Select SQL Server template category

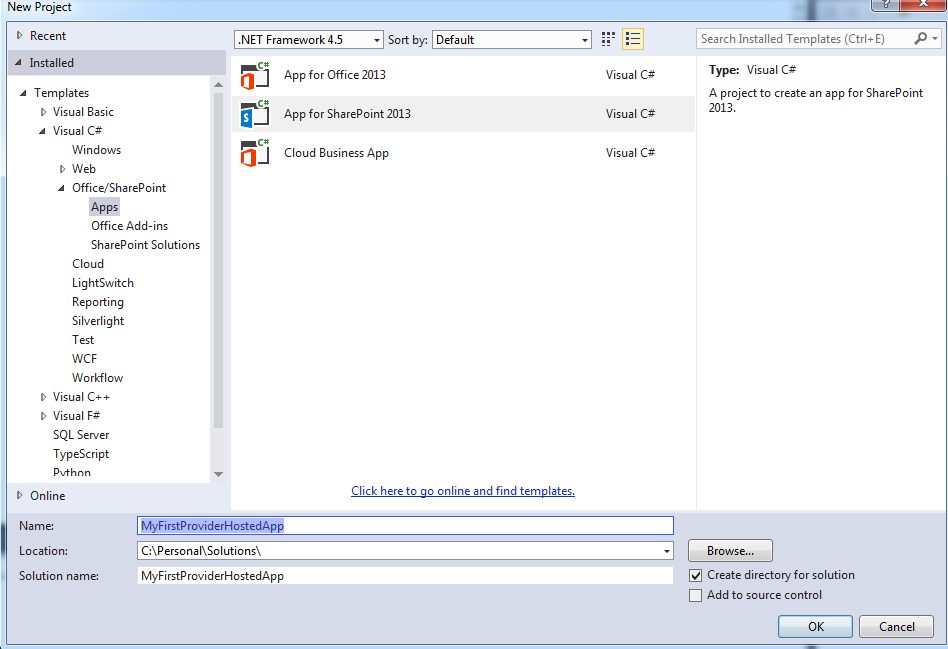tap(81, 435)
